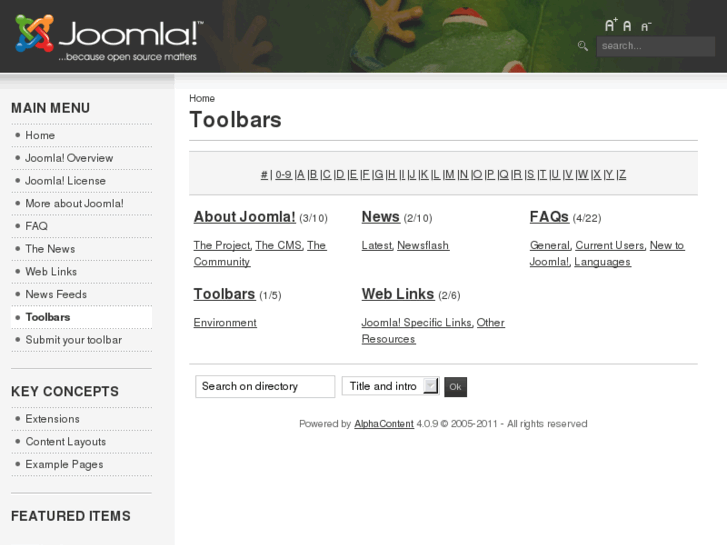Filter directory by letter M
727x545 pixels.
tap(450, 174)
